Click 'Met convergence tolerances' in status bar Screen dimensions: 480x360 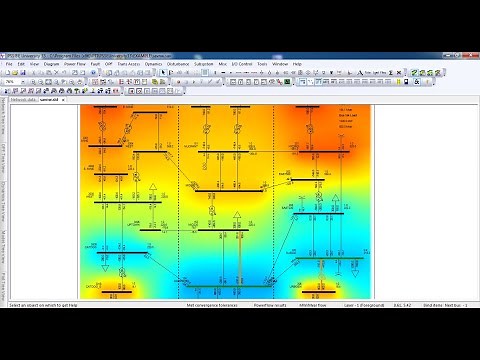pos(212,305)
